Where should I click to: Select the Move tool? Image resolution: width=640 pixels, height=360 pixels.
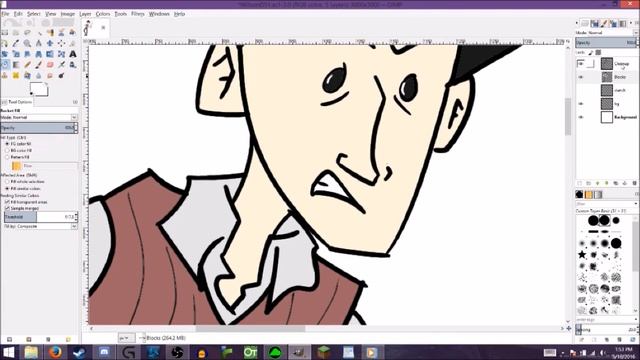pyautogui.click(x=50, y=43)
